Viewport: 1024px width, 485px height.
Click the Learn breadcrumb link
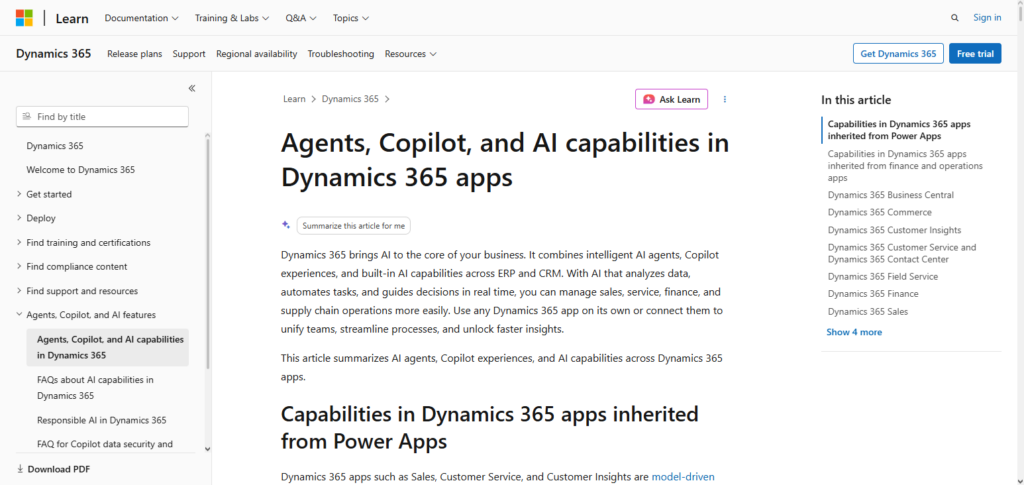(294, 99)
